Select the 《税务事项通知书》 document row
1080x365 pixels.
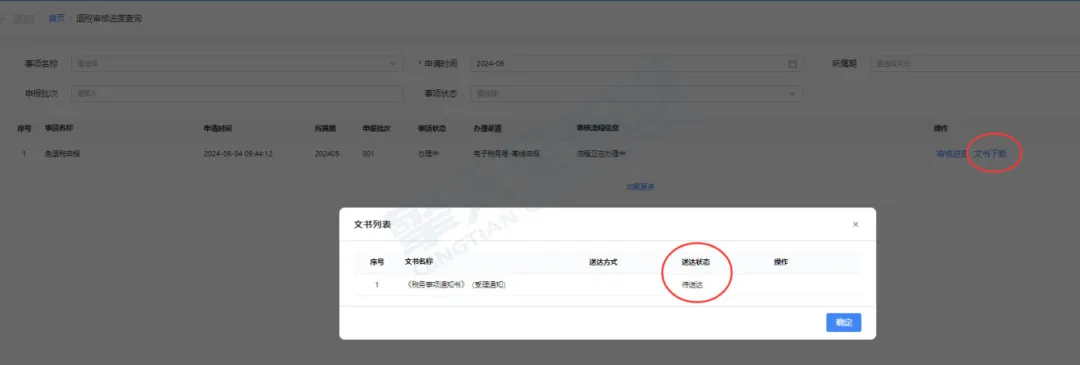click(608, 284)
